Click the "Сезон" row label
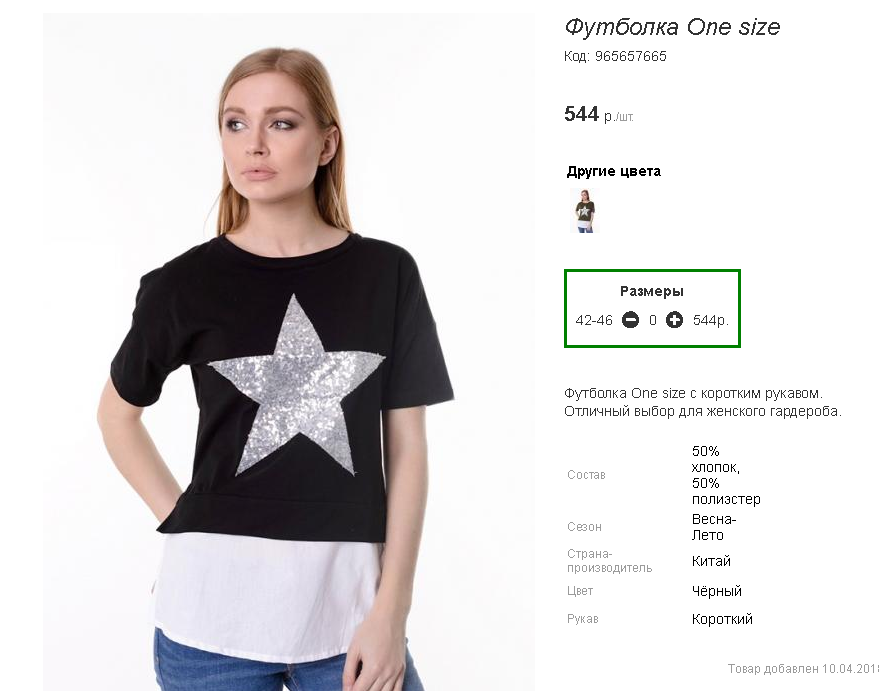 (584, 527)
